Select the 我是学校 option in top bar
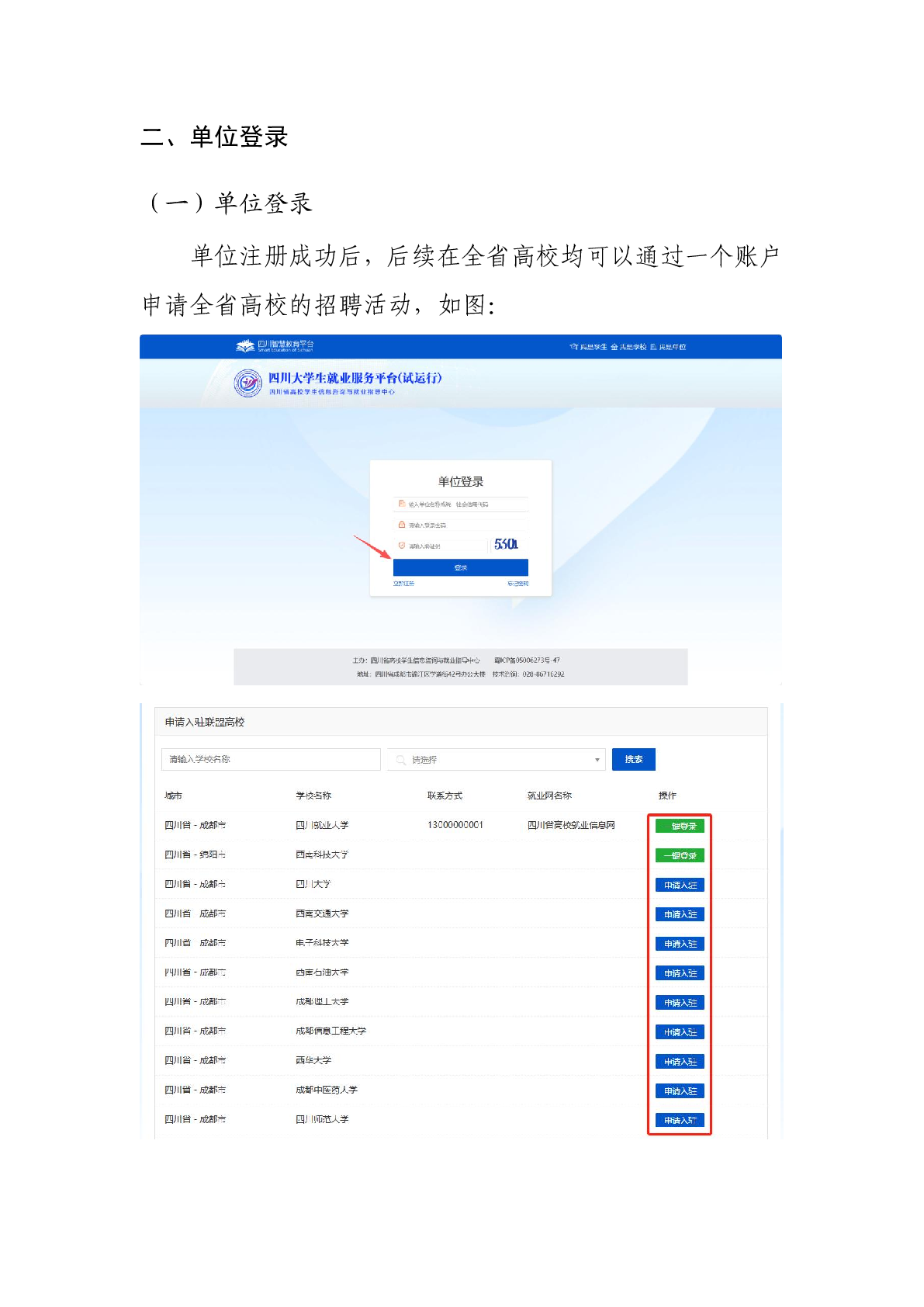The height and width of the screenshot is (1307, 924). (x=628, y=347)
